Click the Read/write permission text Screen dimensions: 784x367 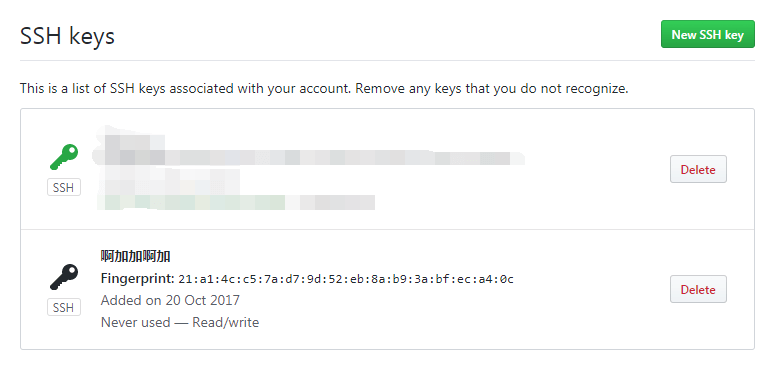(x=226, y=322)
